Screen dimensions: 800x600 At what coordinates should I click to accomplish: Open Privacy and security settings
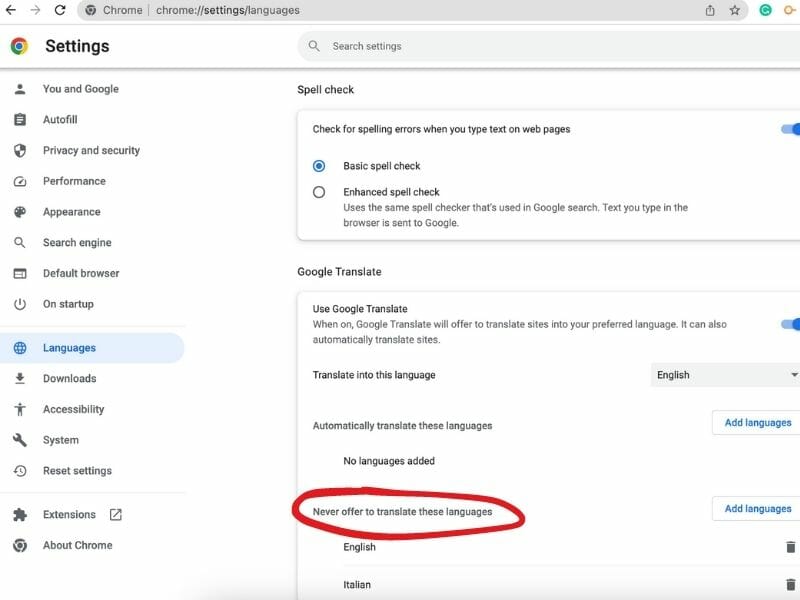[x=91, y=151]
